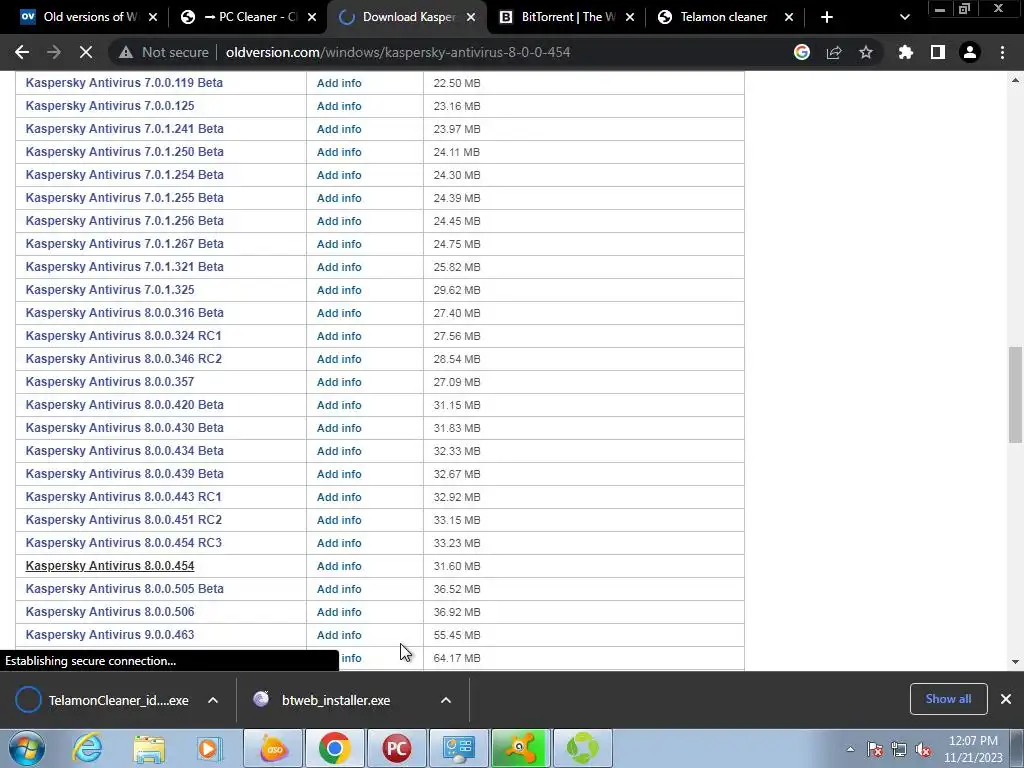This screenshot has height=768, width=1024.
Task: Open the Avast taskbar app
Action: 520,748
